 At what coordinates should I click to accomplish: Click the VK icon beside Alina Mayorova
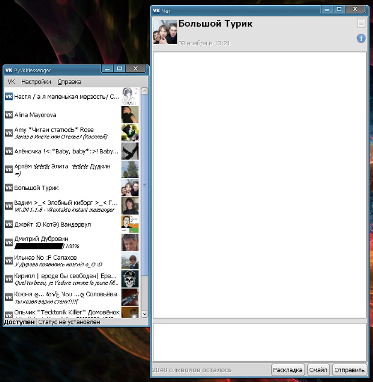click(x=9, y=115)
